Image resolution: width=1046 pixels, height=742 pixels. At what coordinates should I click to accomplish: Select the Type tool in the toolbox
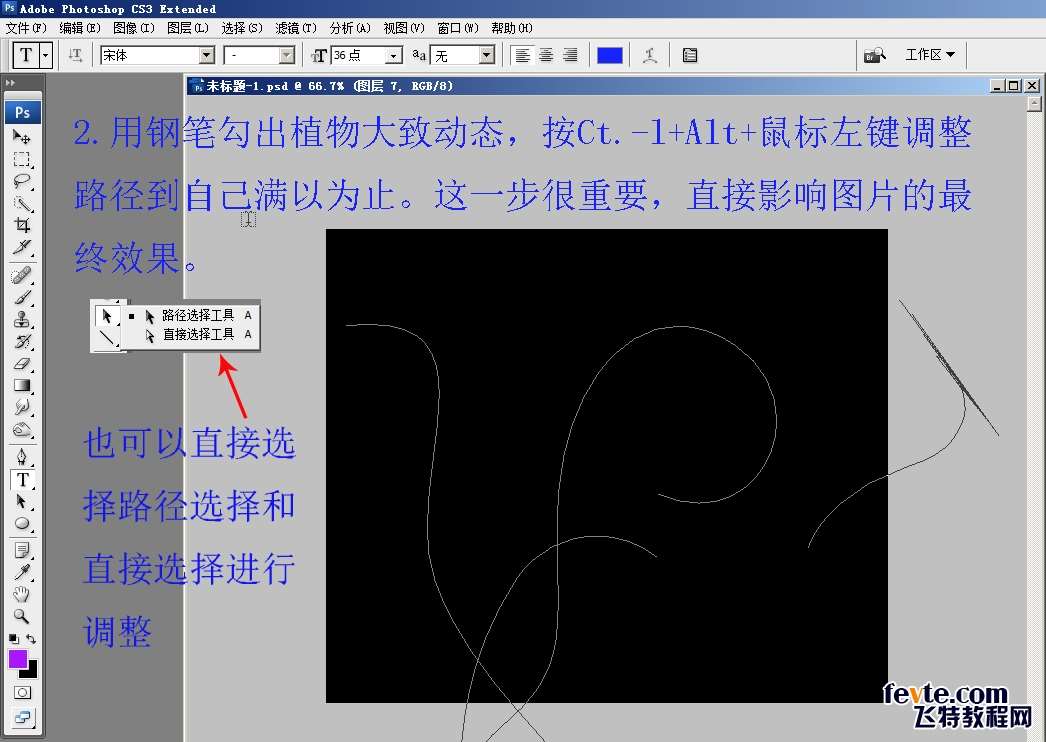coord(21,479)
